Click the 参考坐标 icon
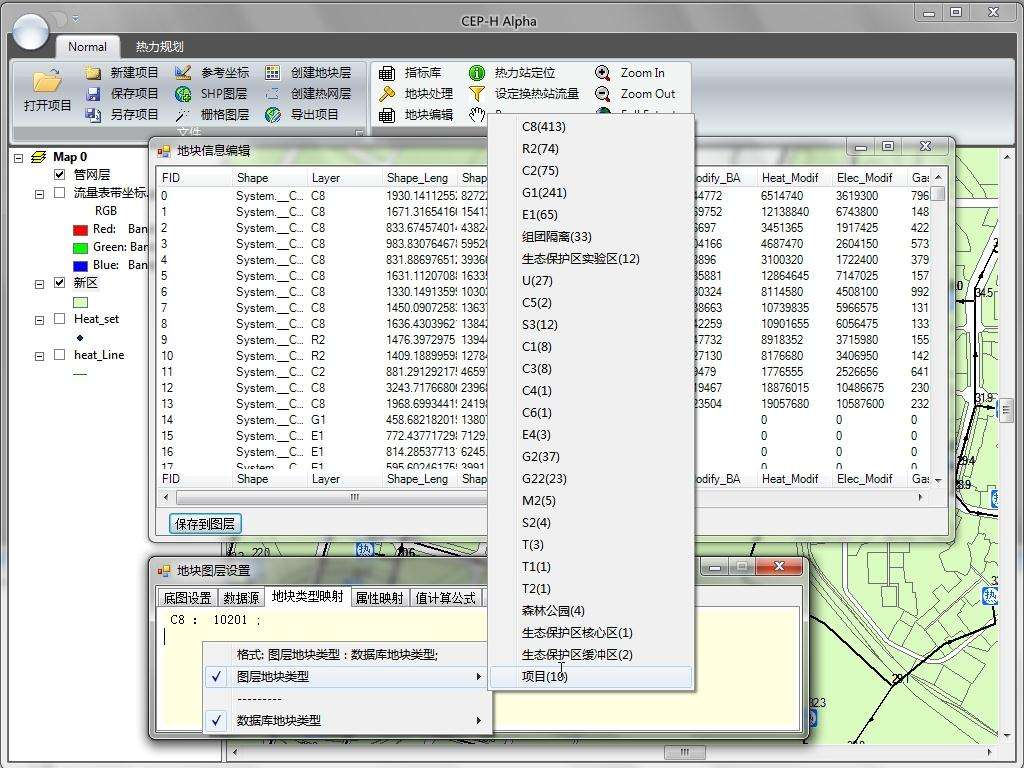This screenshot has width=1024, height=768. click(184, 72)
